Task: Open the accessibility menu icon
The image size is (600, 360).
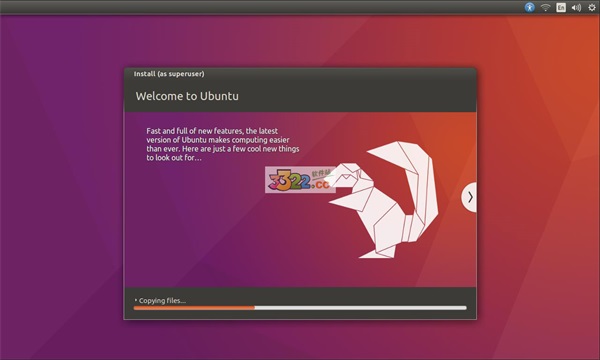Action: pos(530,7)
